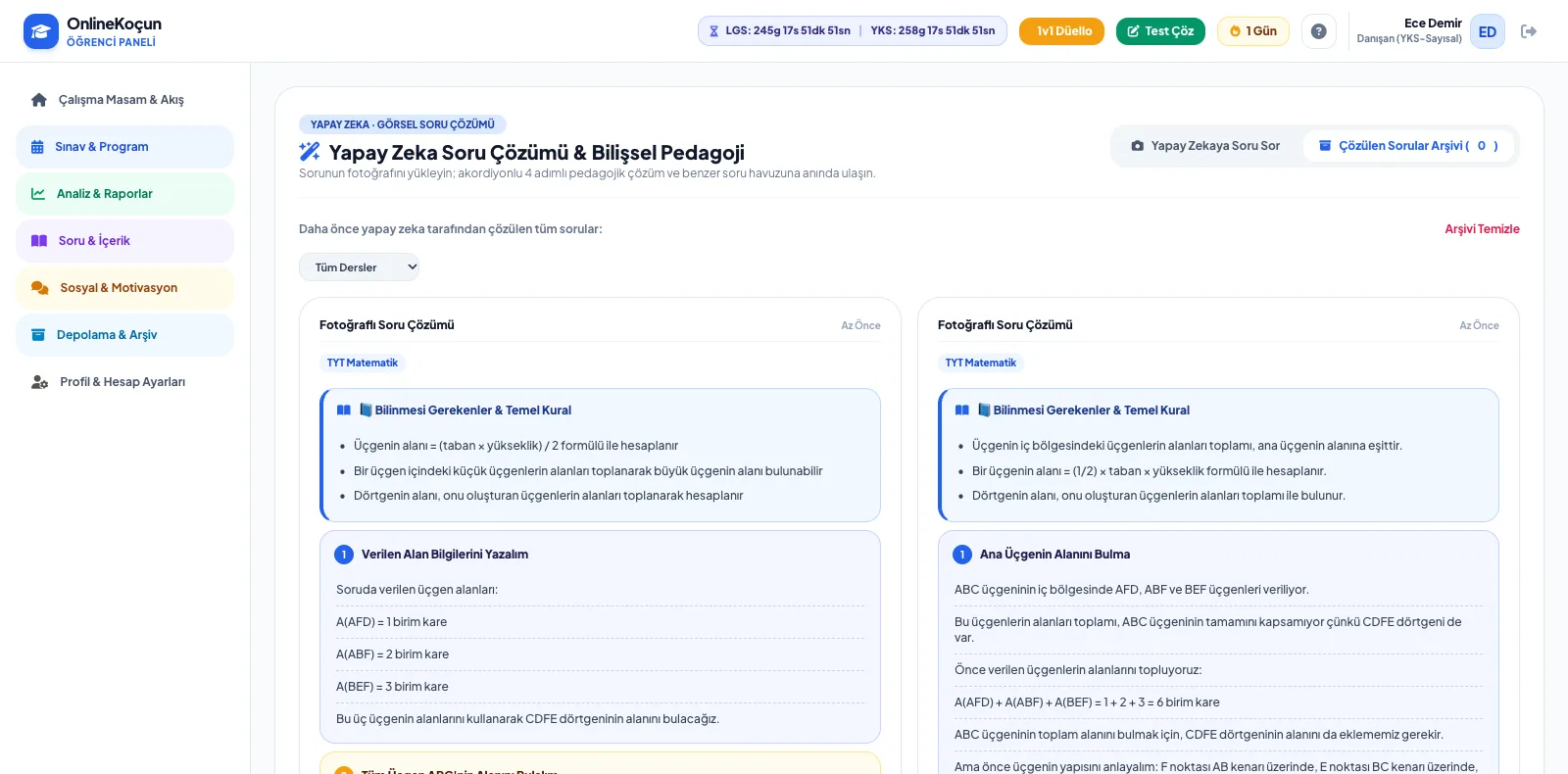
Task: Click the OnlineKoçun graduation cap logo
Action: (x=41, y=31)
